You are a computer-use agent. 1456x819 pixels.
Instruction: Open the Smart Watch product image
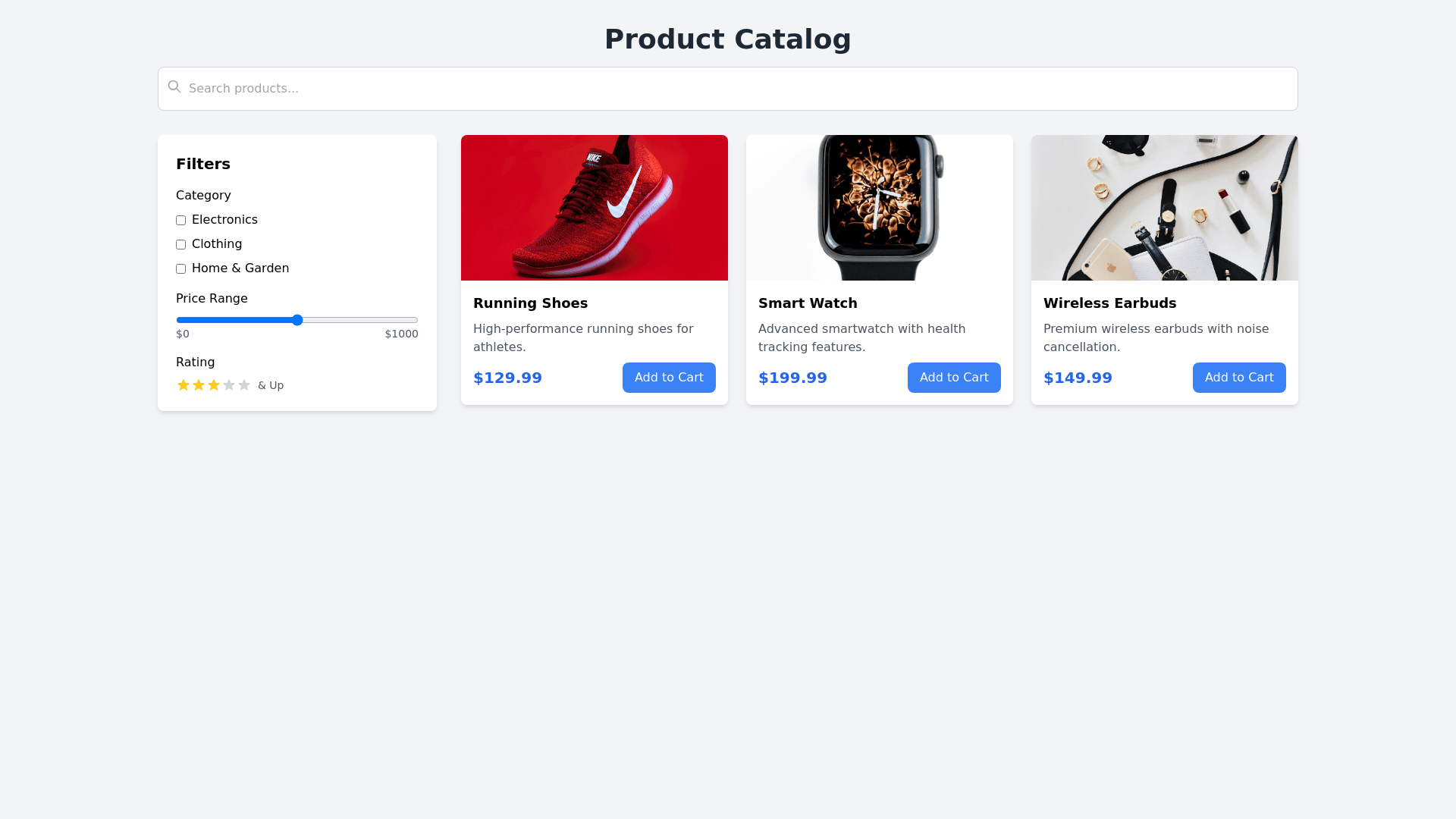click(880, 208)
